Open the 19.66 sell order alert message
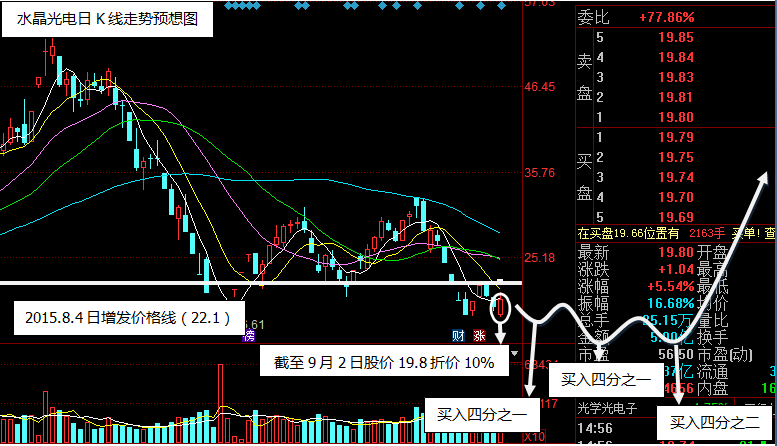 tap(676, 233)
